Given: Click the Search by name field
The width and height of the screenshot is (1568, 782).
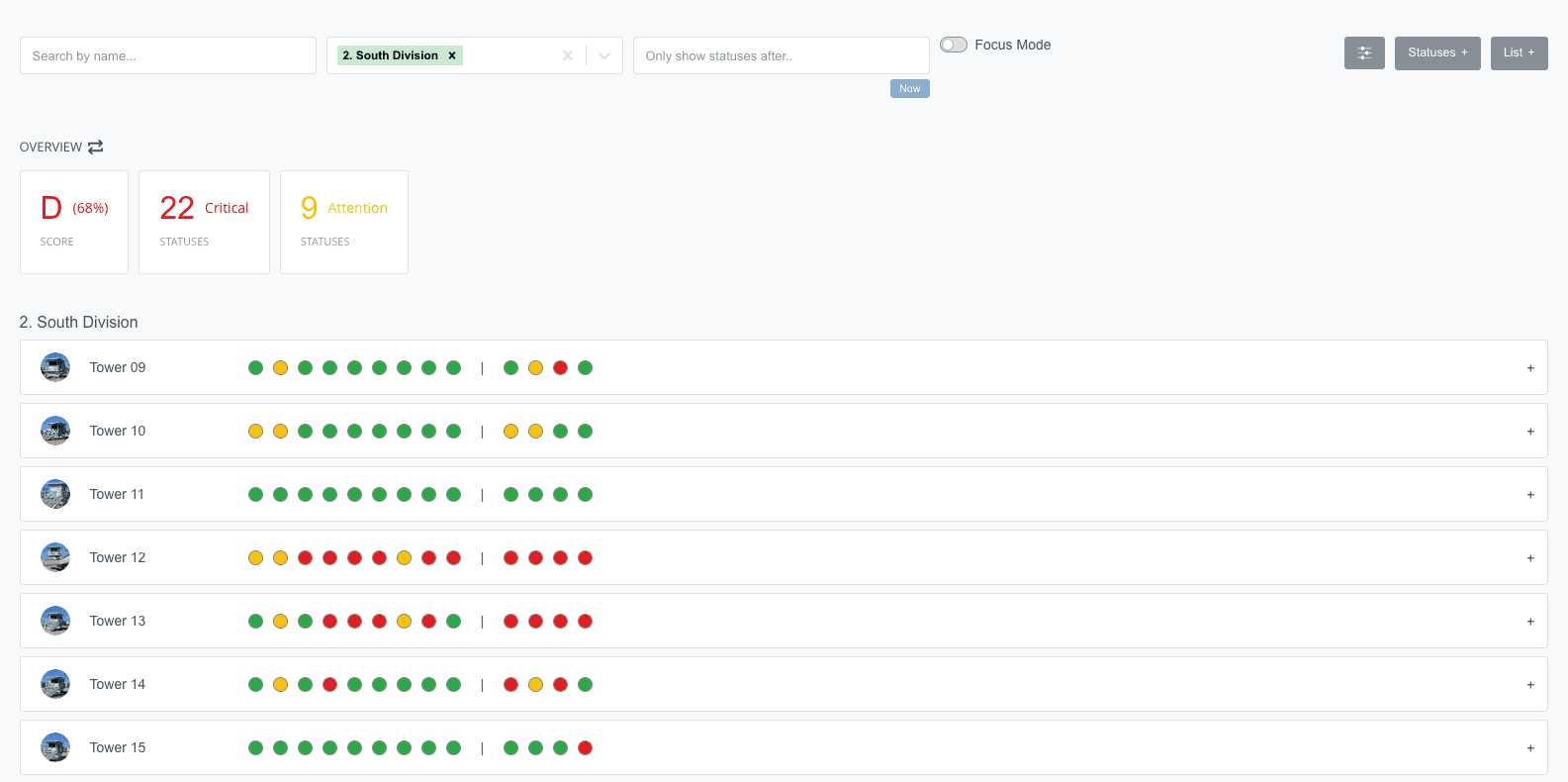Looking at the screenshot, I should click(x=168, y=55).
